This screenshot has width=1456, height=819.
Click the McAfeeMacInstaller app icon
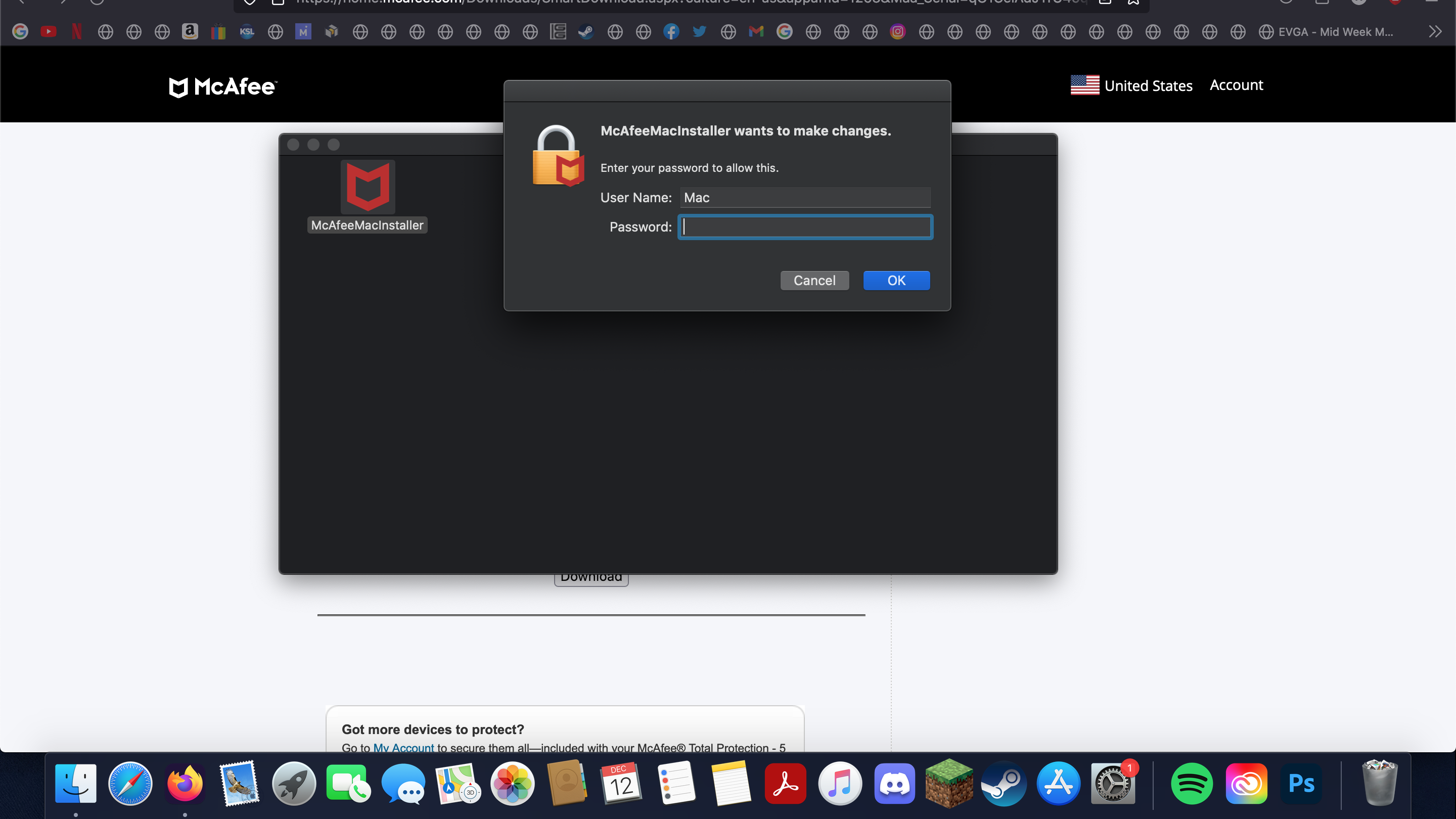click(367, 189)
